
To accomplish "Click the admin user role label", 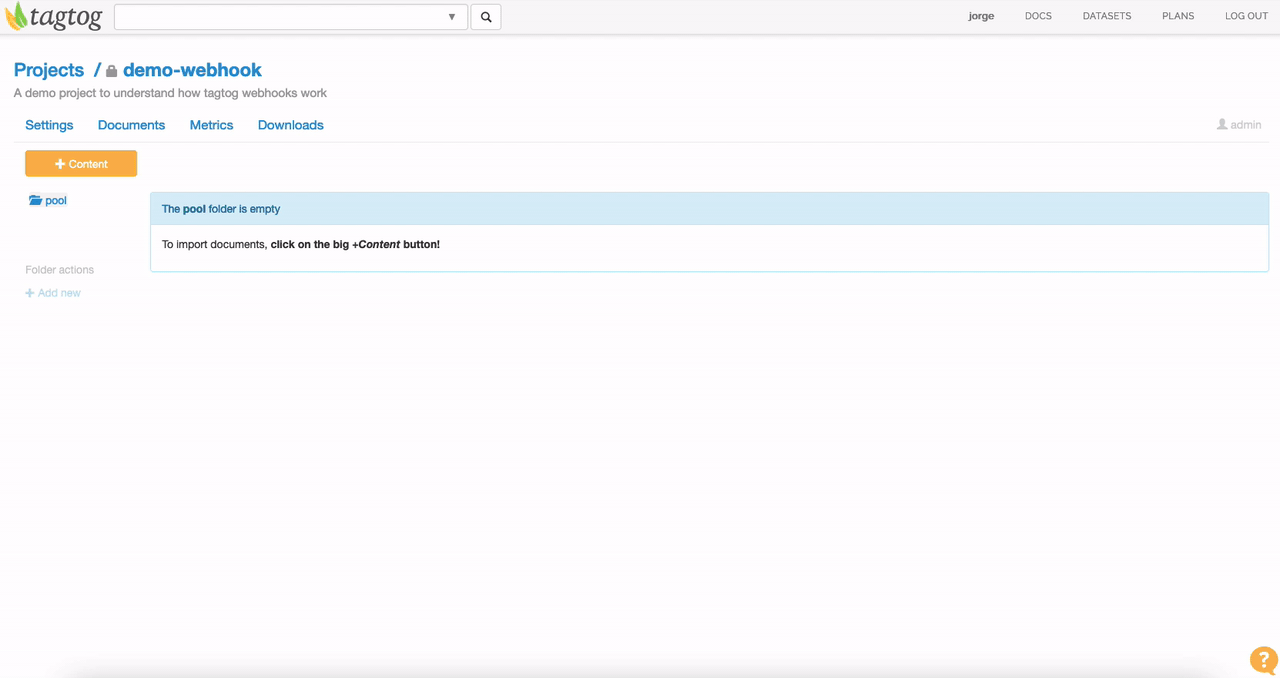I will (1239, 125).
